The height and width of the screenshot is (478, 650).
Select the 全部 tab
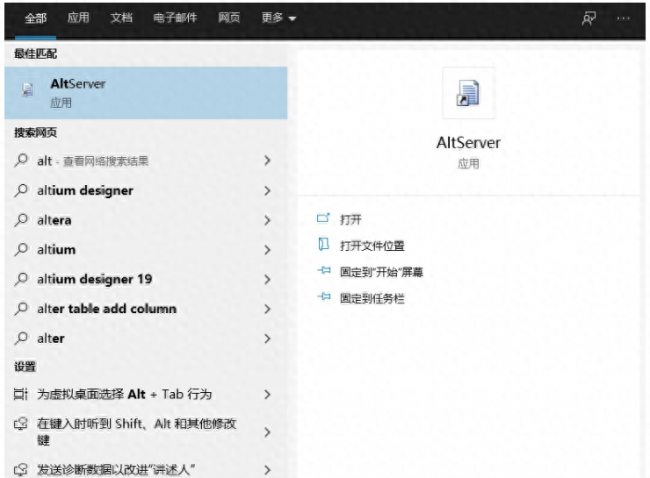pyautogui.click(x=36, y=18)
